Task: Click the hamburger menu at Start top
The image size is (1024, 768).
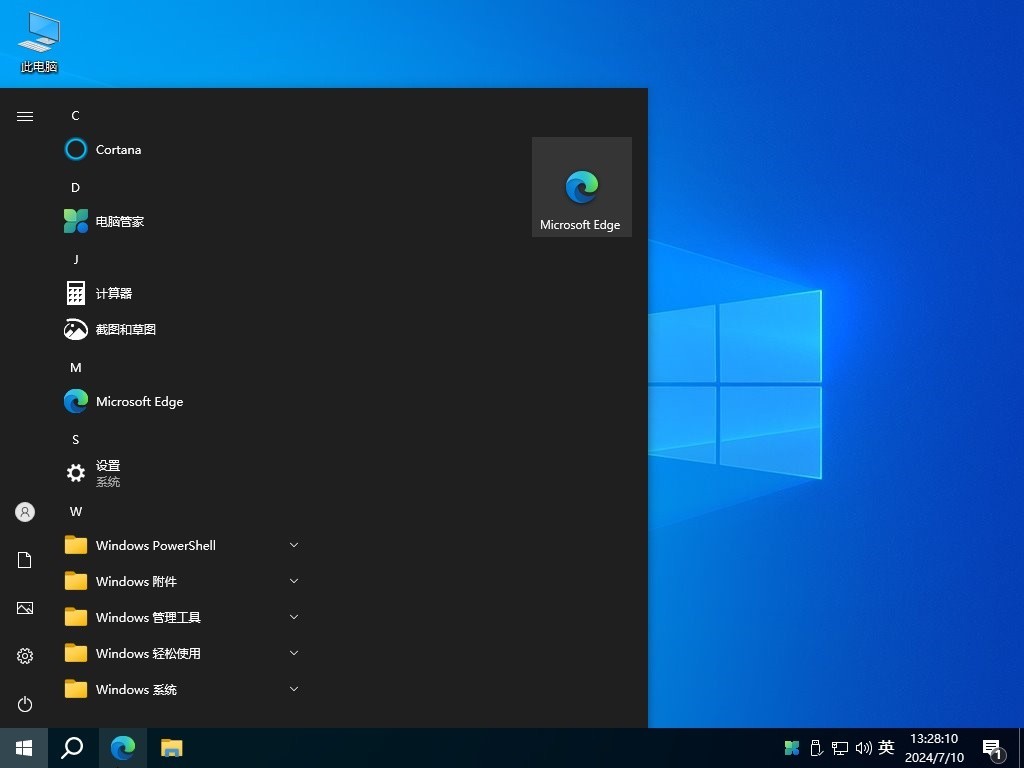Action: 24,116
